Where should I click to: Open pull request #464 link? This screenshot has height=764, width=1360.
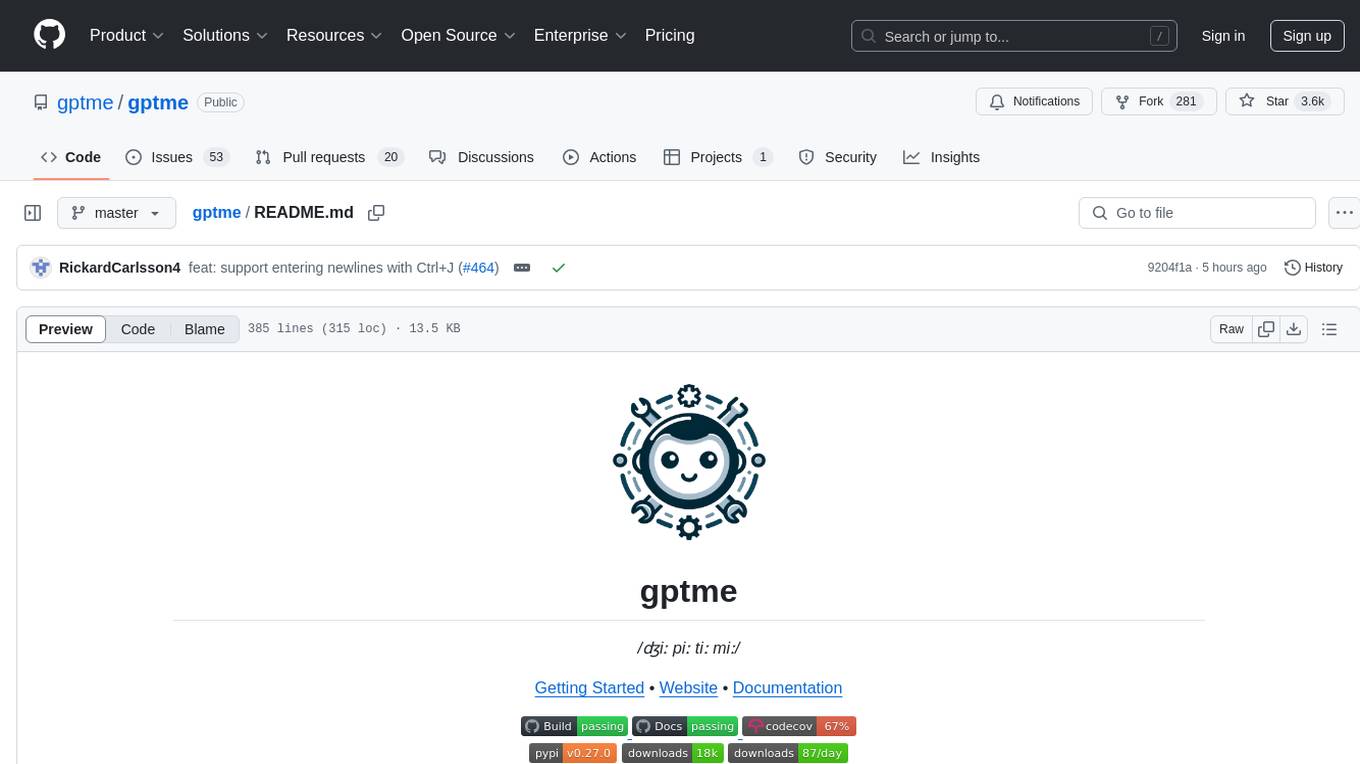click(480, 268)
